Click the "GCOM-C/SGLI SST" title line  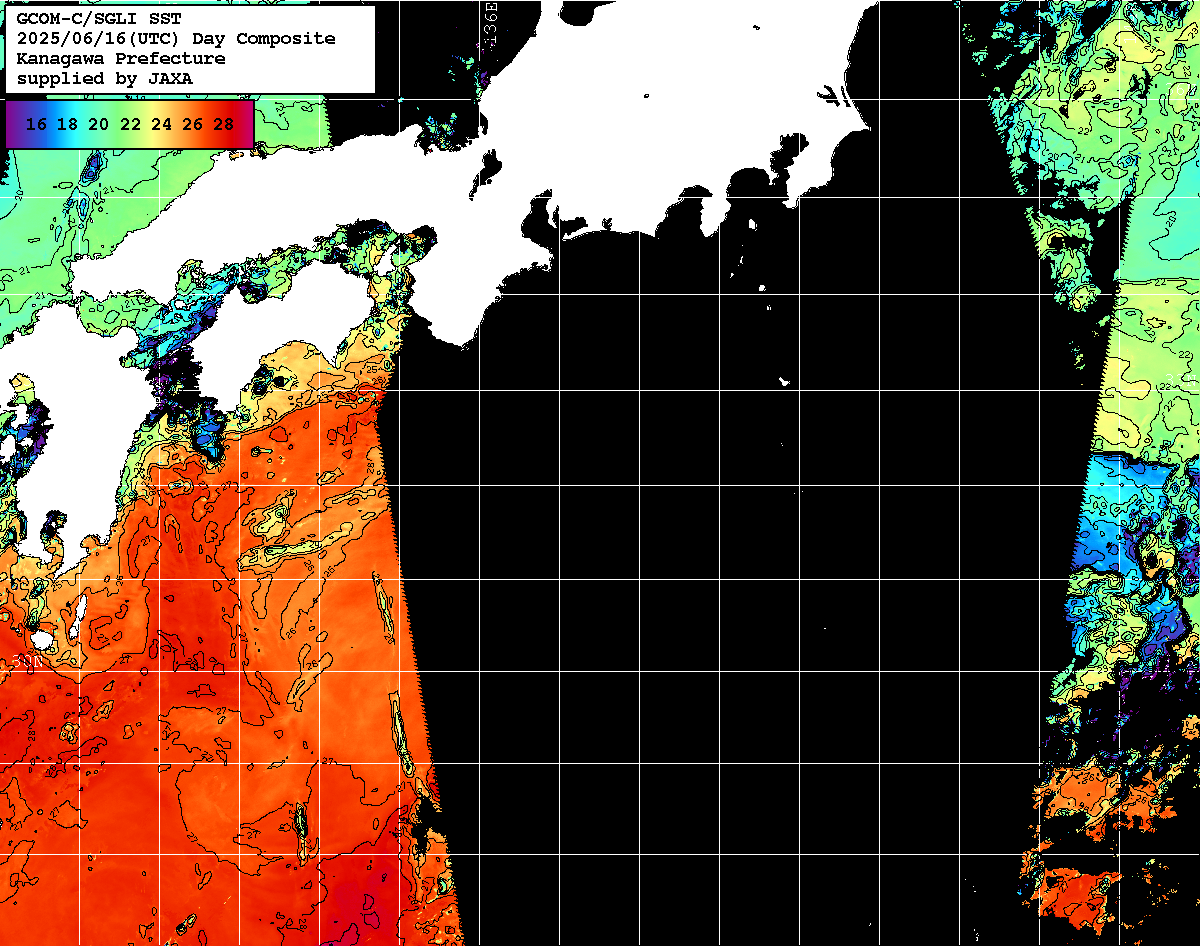tap(99, 19)
